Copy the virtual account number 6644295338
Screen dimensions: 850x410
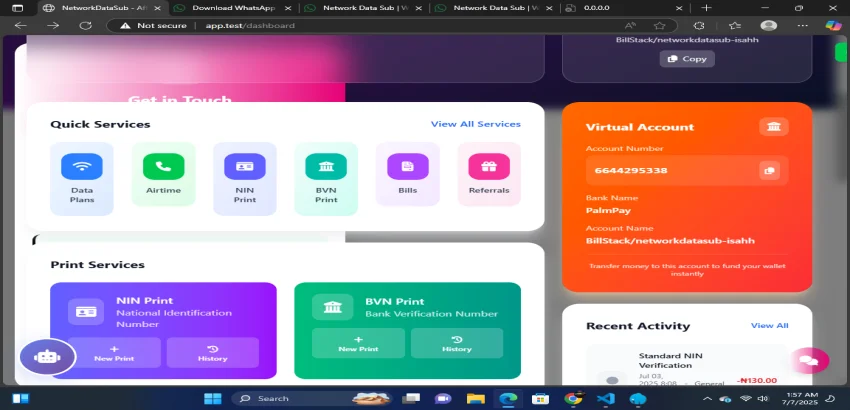tap(769, 170)
